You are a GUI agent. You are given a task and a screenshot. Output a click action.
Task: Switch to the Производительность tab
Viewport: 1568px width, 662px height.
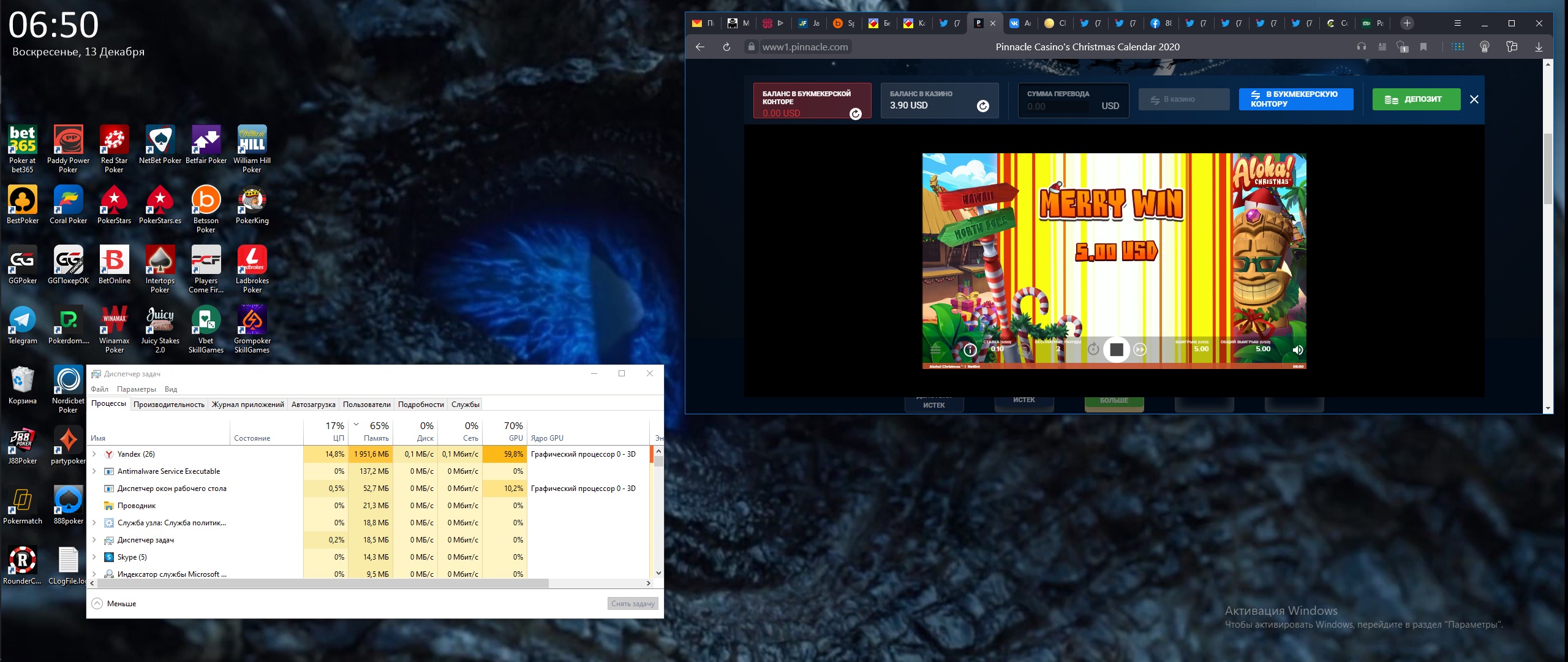[x=169, y=405]
